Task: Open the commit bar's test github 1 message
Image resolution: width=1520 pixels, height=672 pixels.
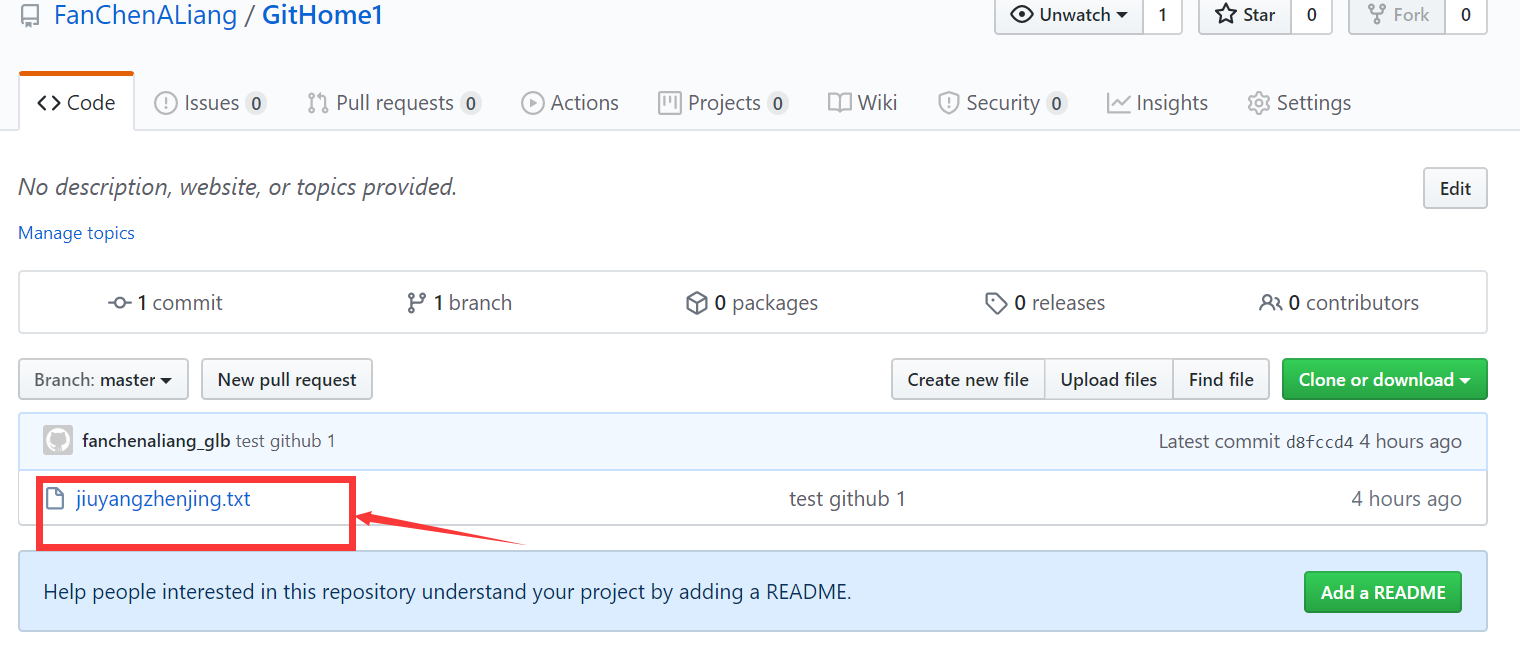Action: [x=286, y=441]
